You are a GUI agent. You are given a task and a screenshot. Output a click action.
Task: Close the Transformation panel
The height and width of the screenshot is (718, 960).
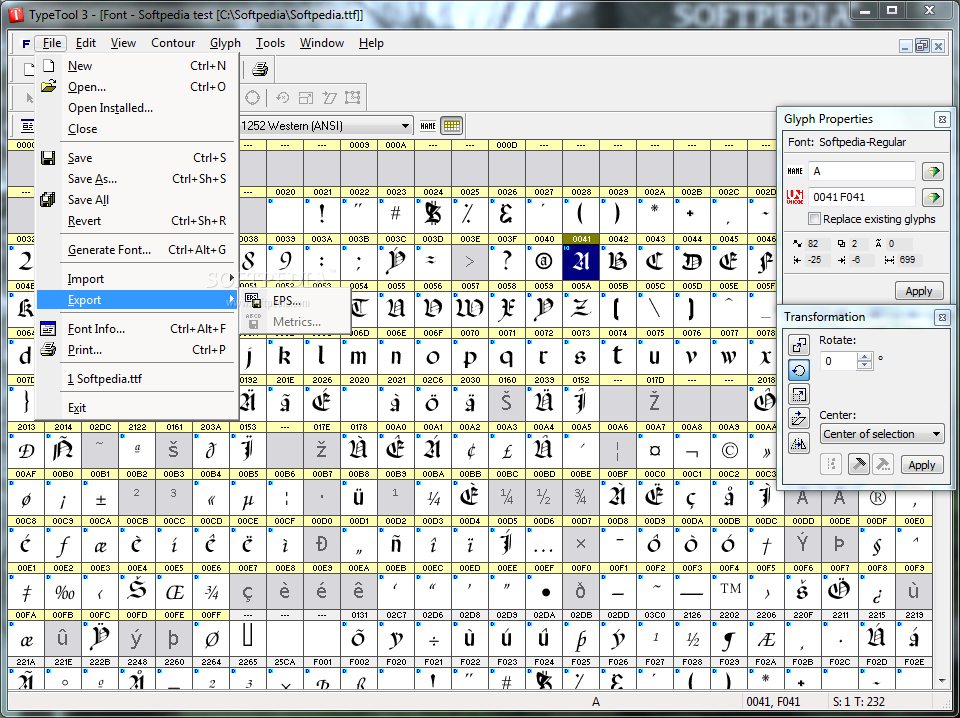942,317
